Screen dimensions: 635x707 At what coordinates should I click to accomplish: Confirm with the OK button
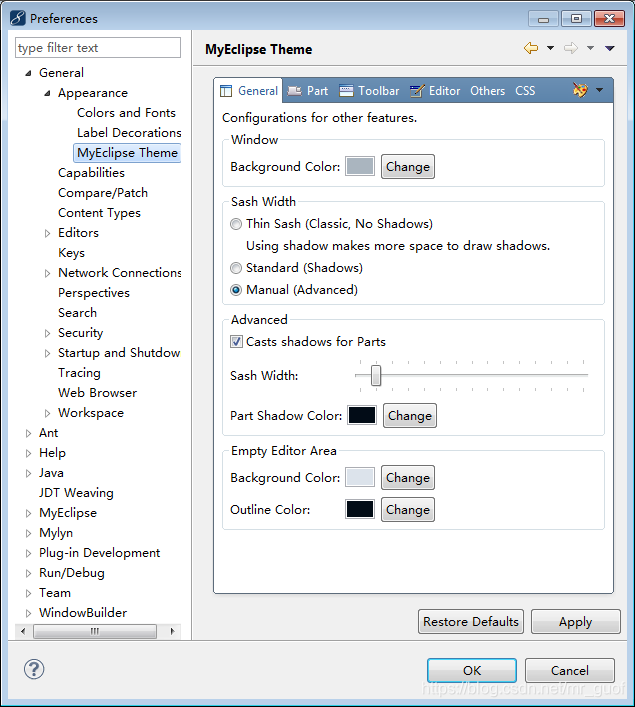point(472,670)
